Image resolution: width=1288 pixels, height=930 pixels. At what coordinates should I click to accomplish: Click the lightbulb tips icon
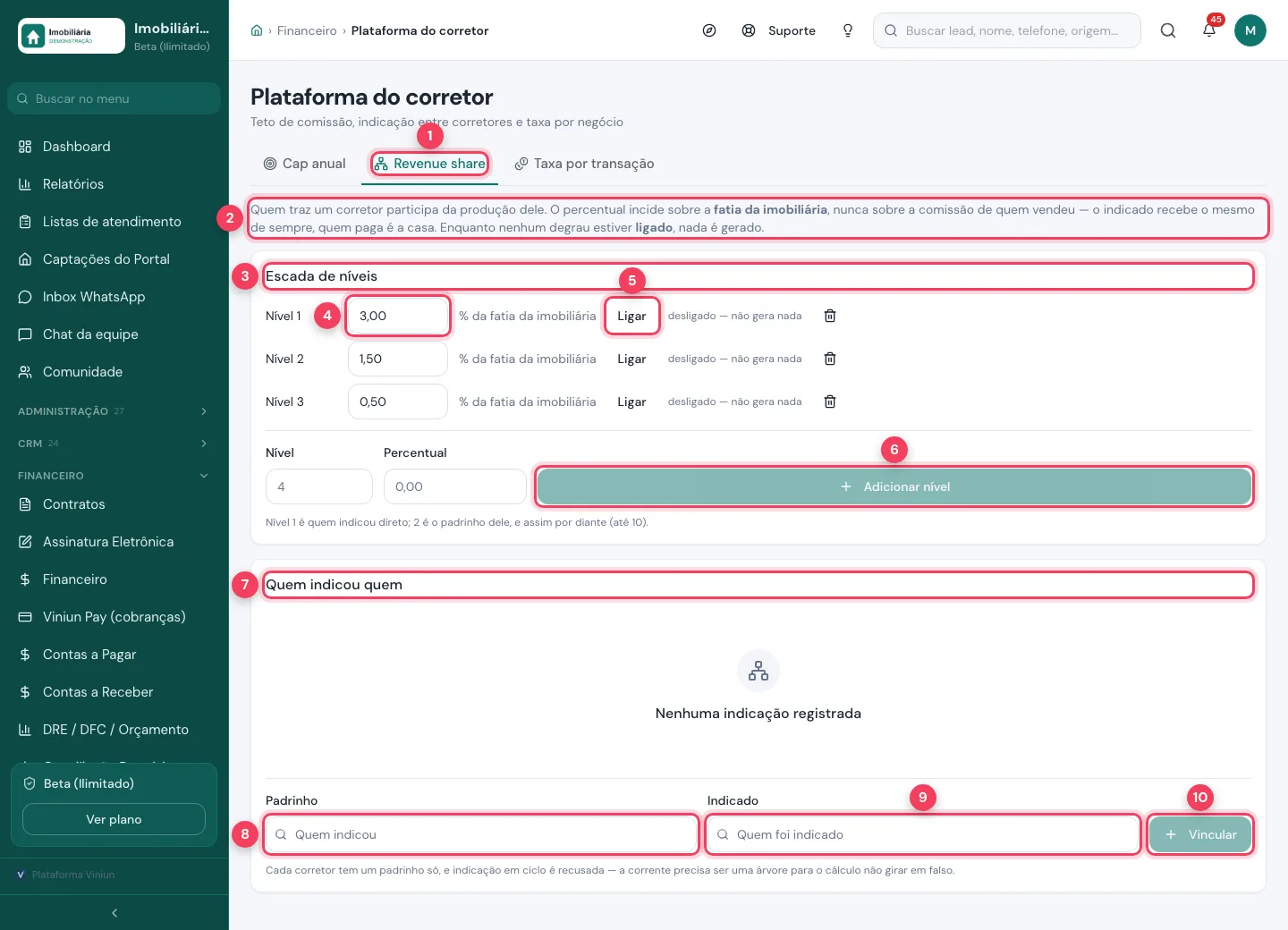(848, 30)
